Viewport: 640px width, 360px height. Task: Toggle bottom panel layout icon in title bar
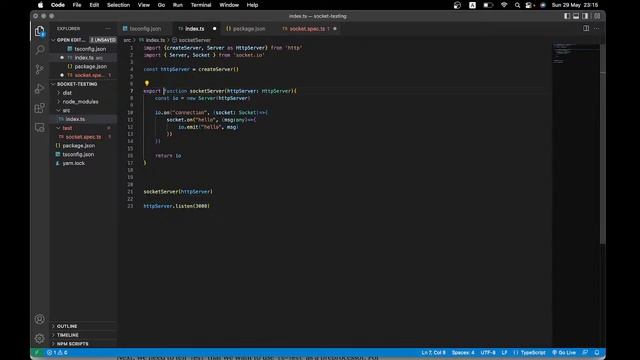576,16
